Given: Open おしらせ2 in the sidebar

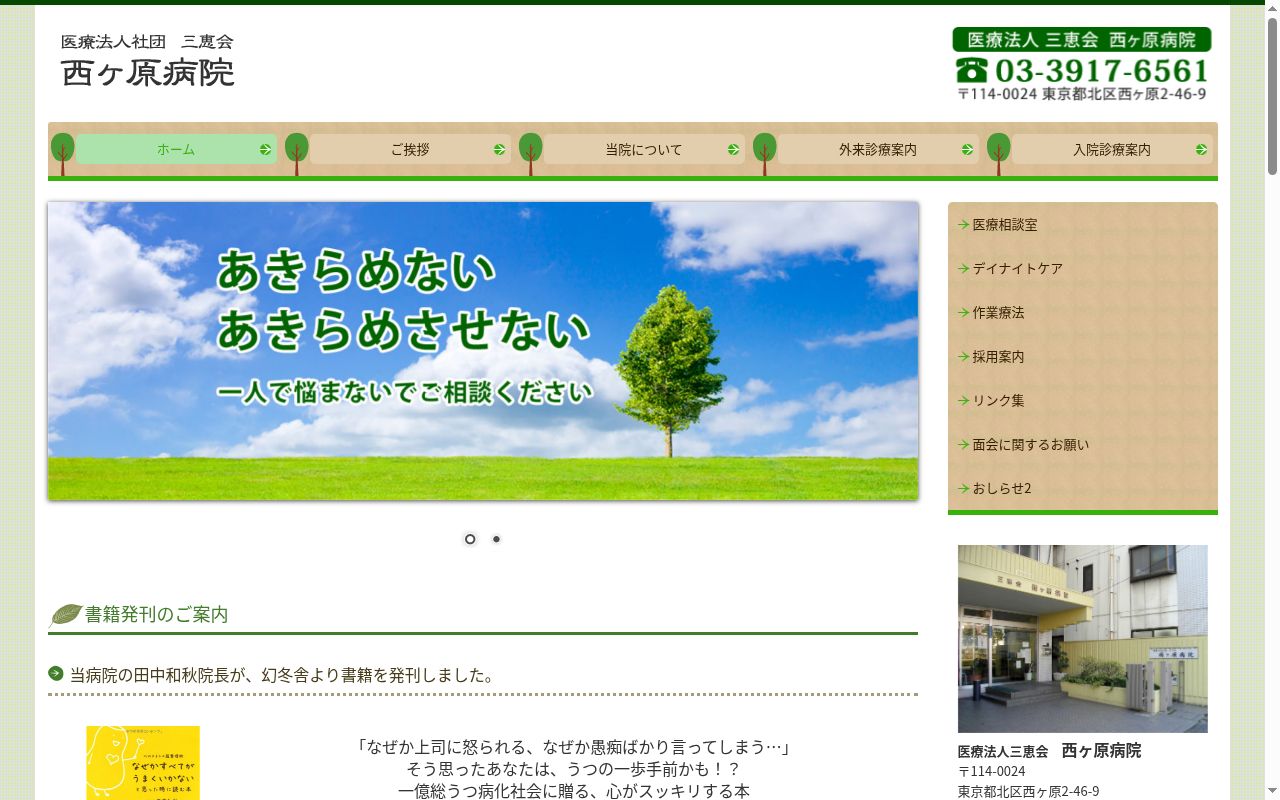Looking at the screenshot, I should [x=1002, y=489].
